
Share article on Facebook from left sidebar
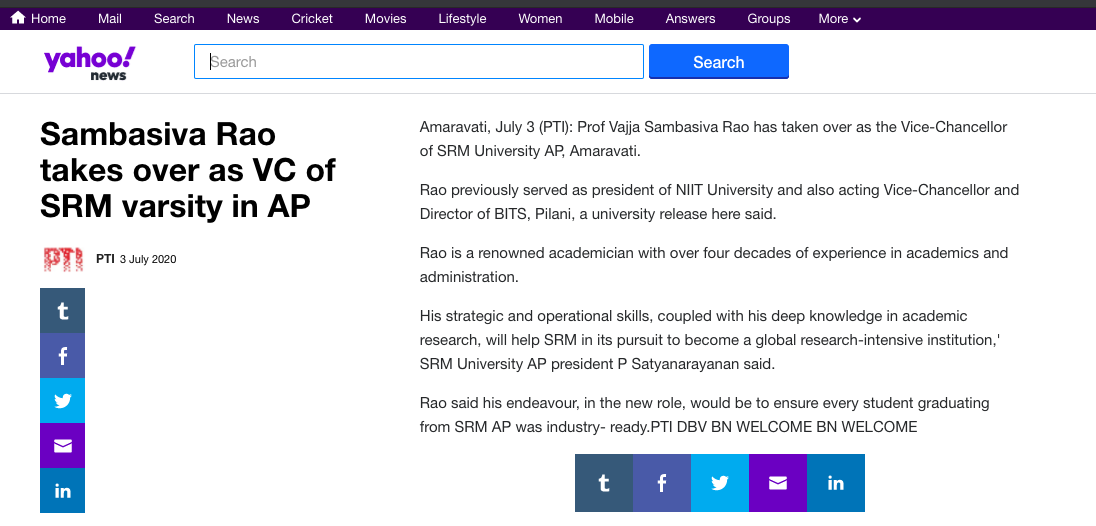coord(62,355)
